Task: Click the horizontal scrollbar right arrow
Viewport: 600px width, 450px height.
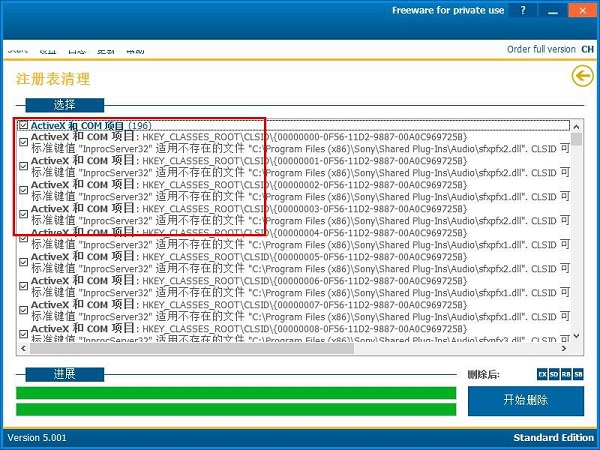Action: pyautogui.click(x=564, y=348)
